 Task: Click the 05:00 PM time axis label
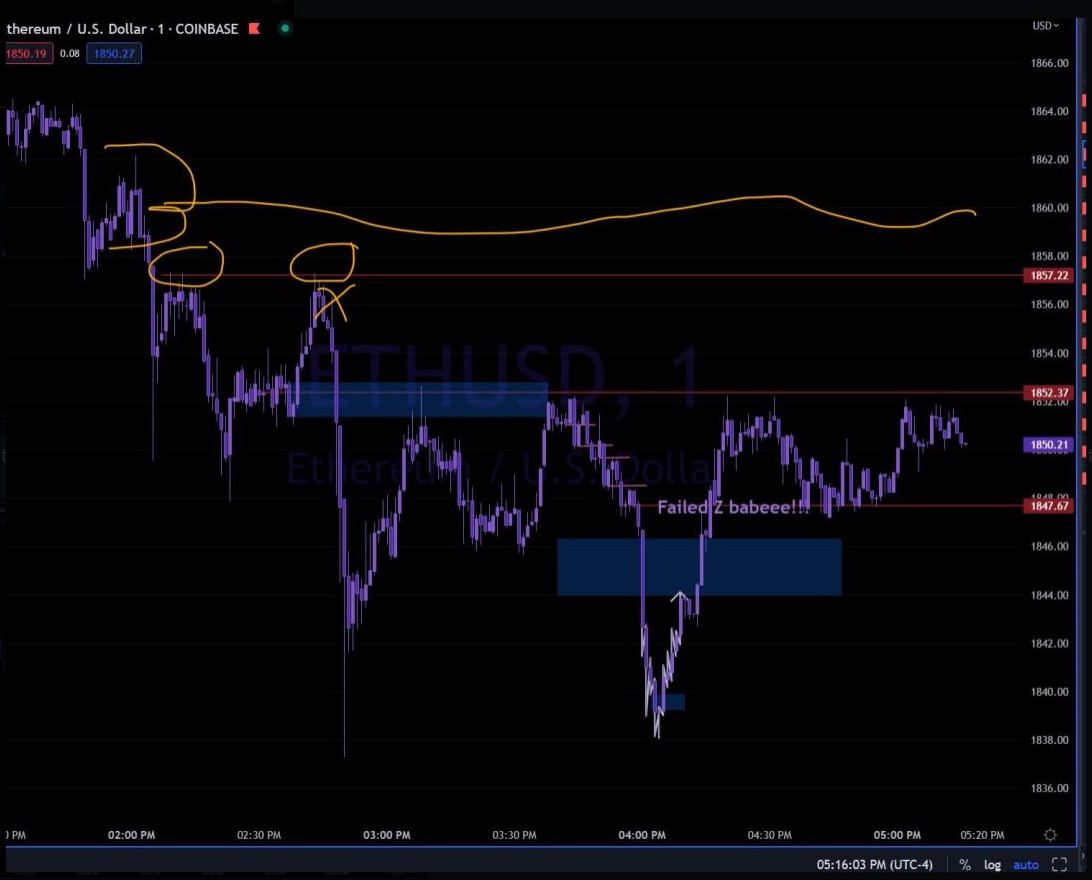(x=897, y=835)
